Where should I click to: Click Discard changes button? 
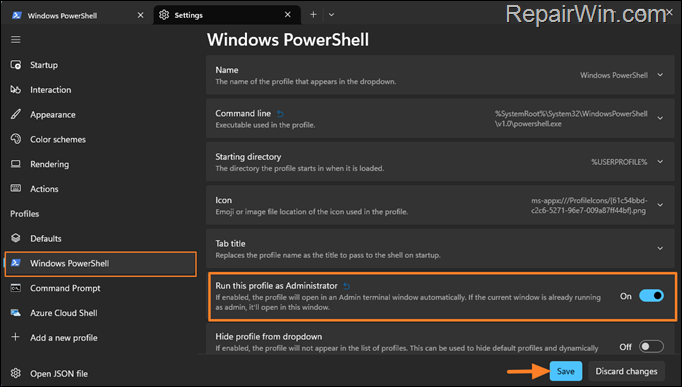coord(626,371)
